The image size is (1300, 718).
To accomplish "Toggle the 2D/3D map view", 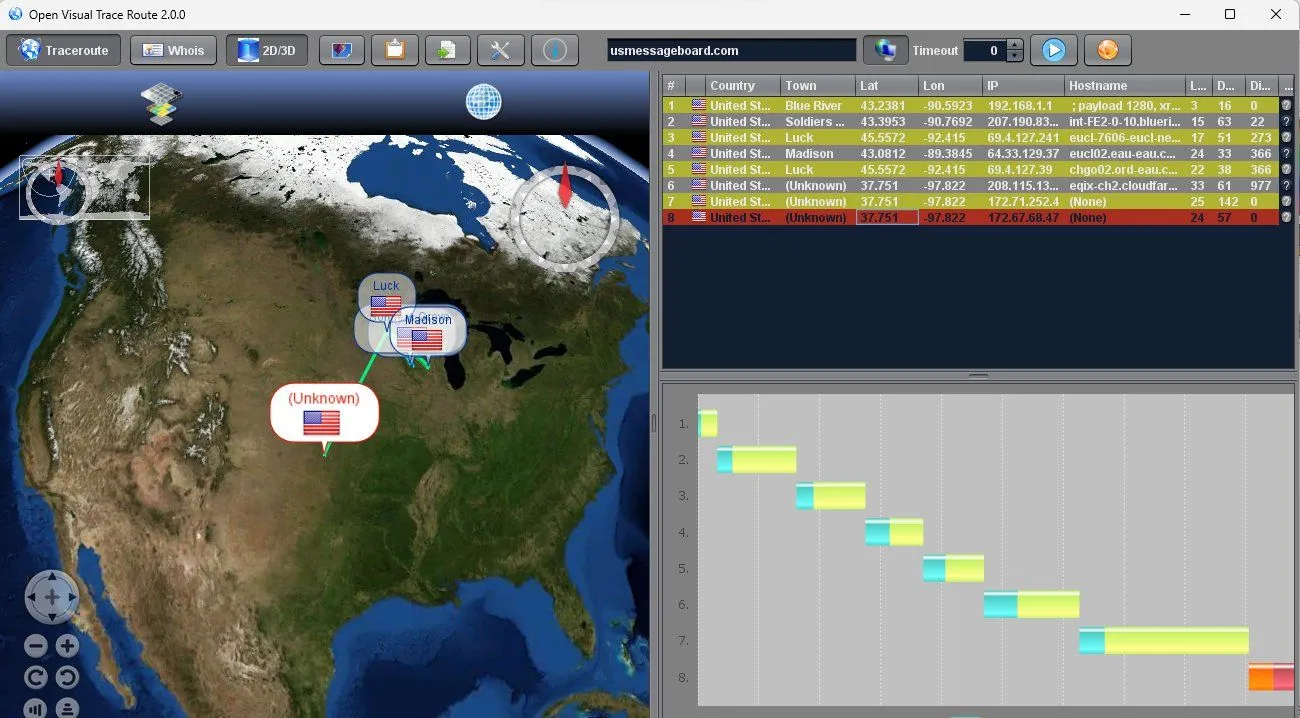I will (267, 50).
